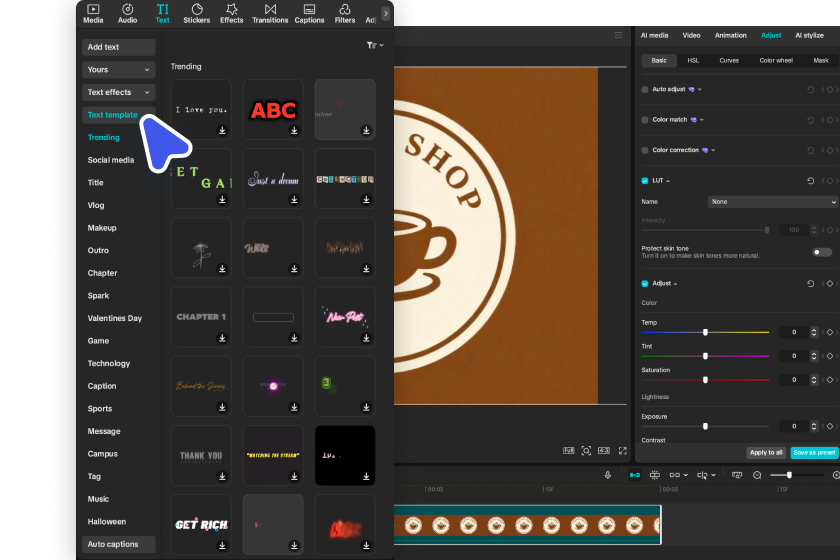Turn on Protect skin tone toggle

(x=822, y=252)
